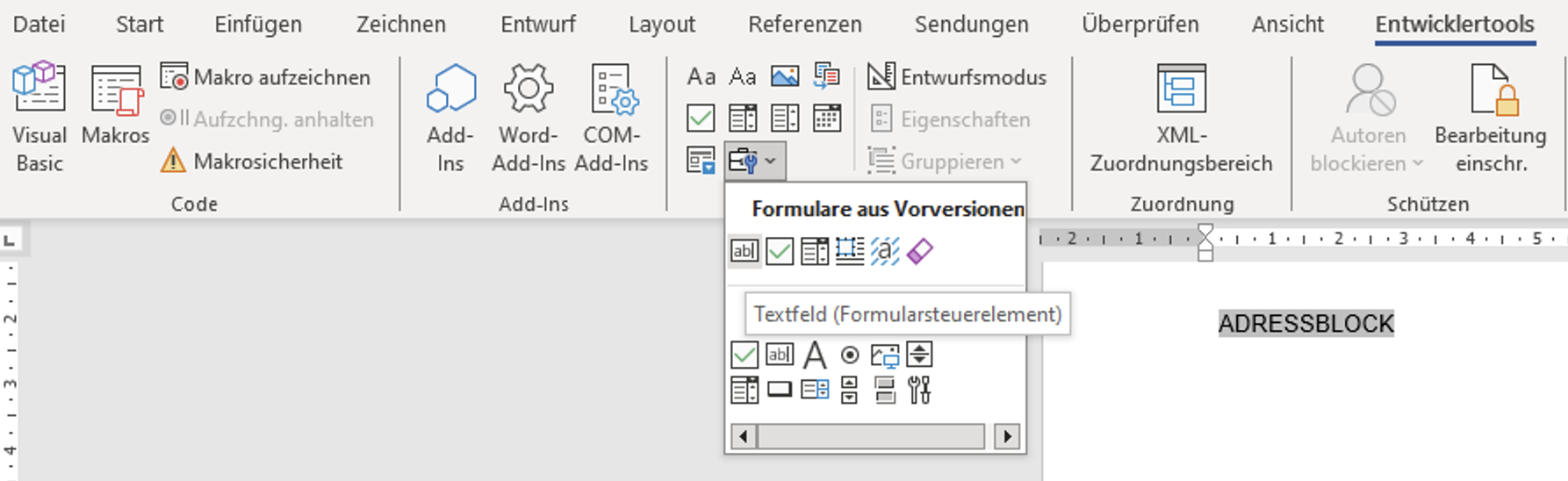This screenshot has width=1568, height=481.
Task: Open the Referenzen ribbon tab
Action: (x=804, y=25)
